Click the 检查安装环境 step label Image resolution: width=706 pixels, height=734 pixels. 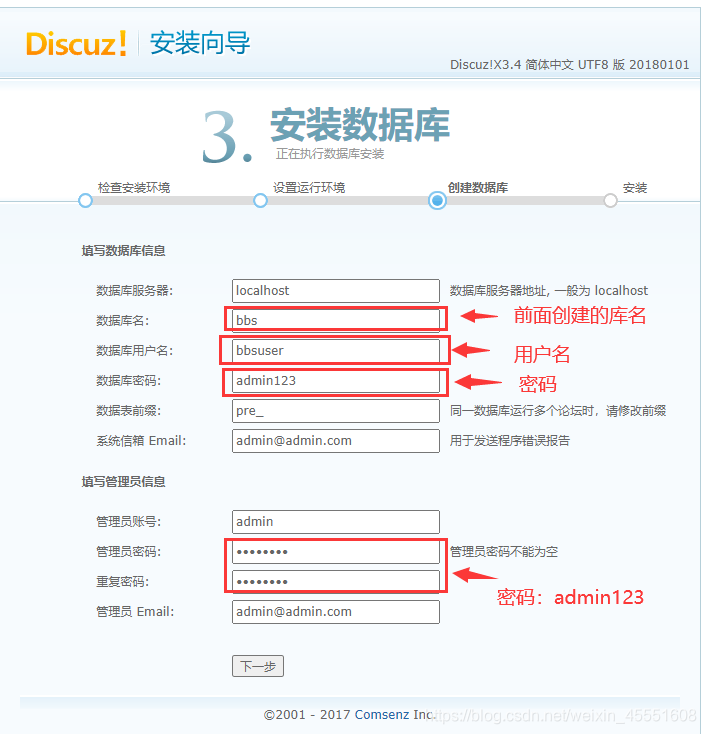(134, 188)
